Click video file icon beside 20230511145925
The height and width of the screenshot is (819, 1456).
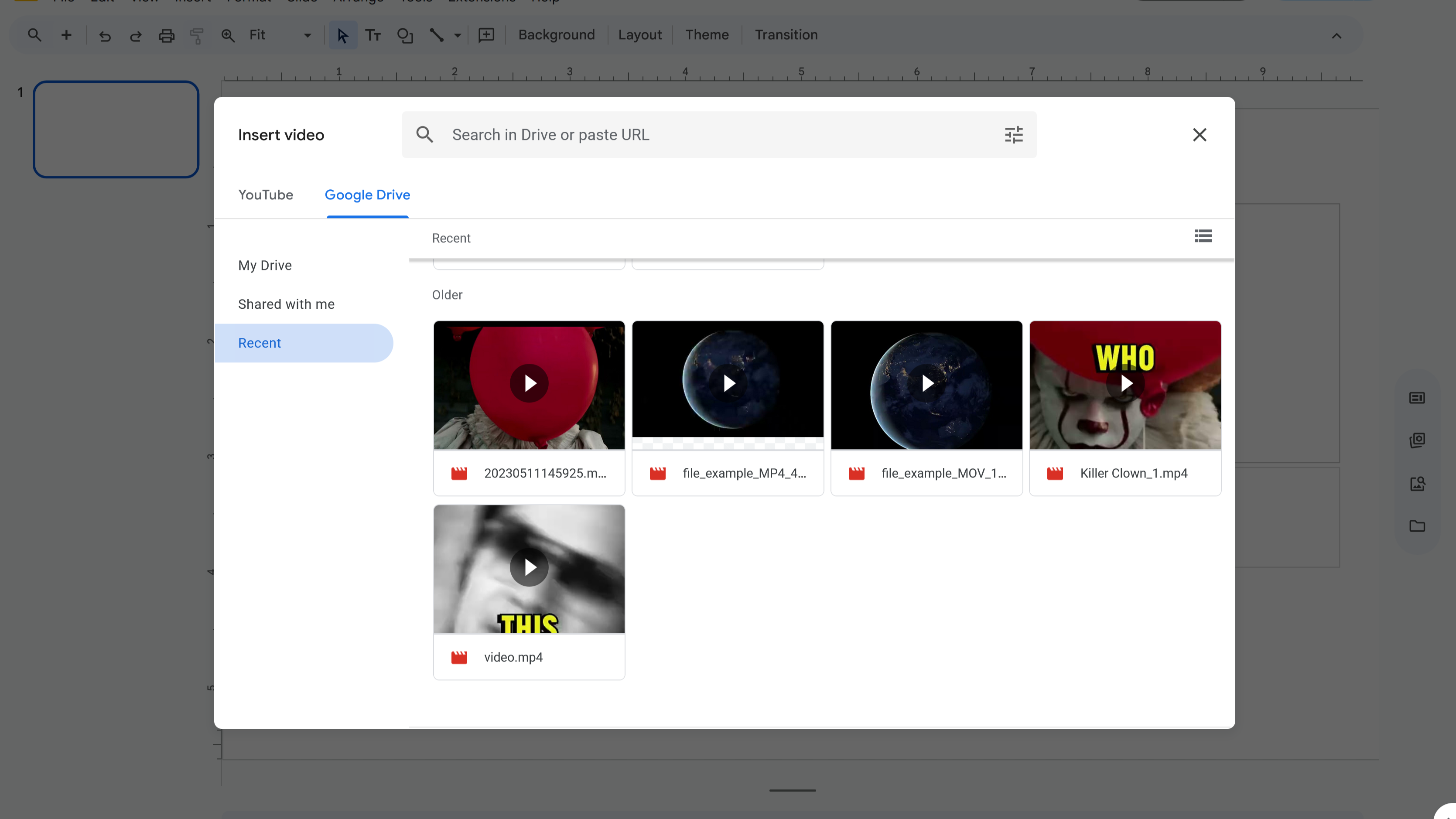(459, 473)
